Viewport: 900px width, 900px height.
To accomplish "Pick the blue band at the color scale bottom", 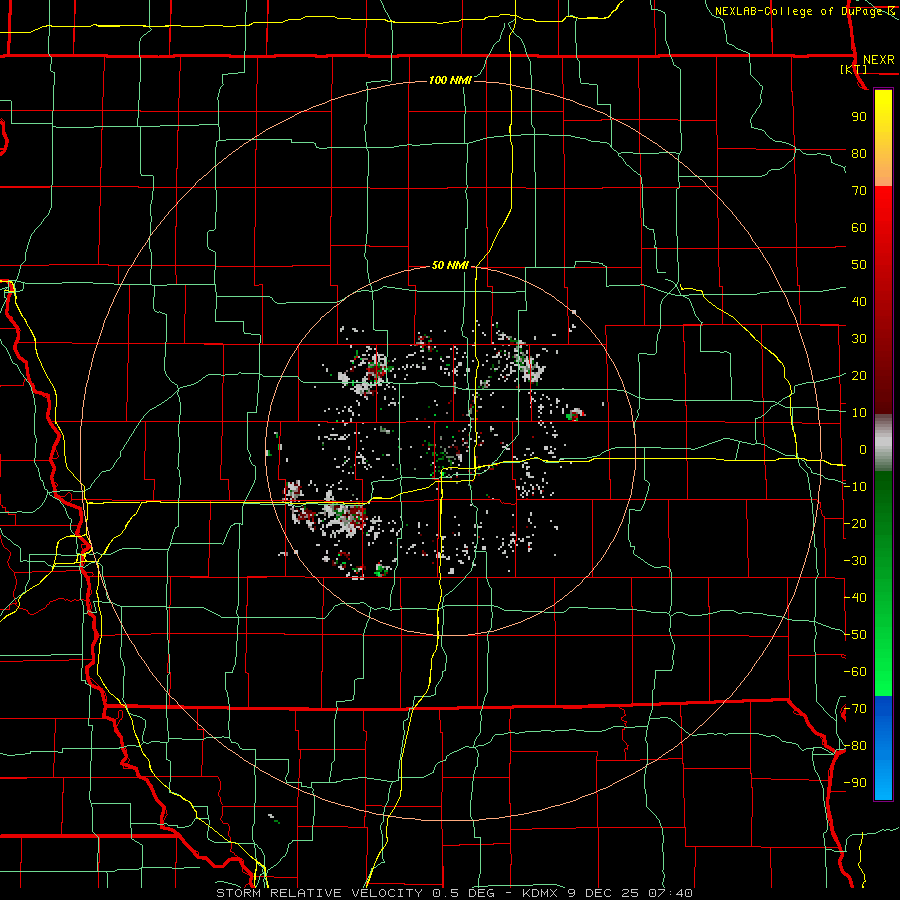I will tap(883, 748).
